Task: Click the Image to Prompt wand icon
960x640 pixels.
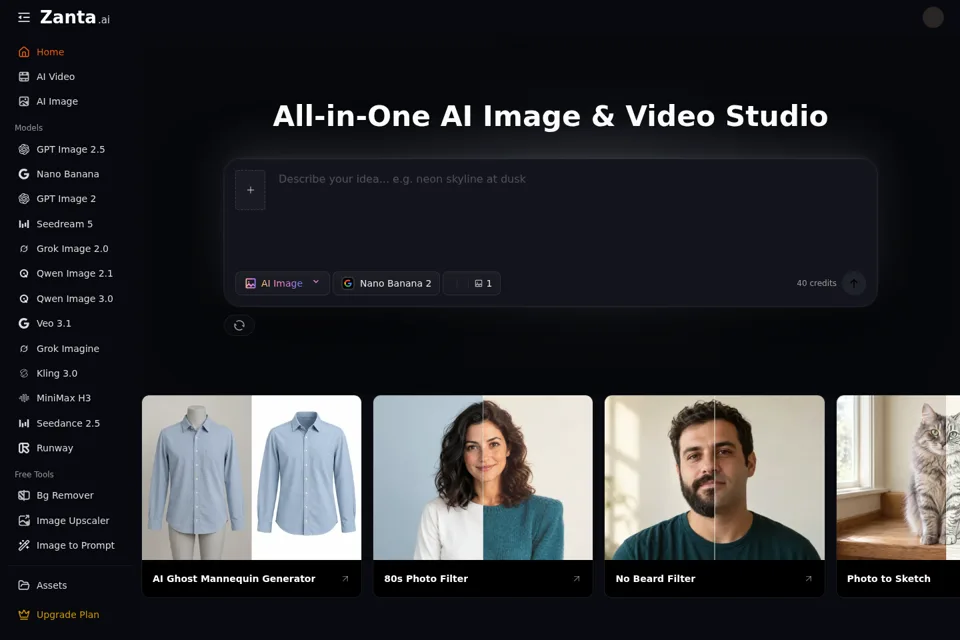Action: tap(24, 545)
